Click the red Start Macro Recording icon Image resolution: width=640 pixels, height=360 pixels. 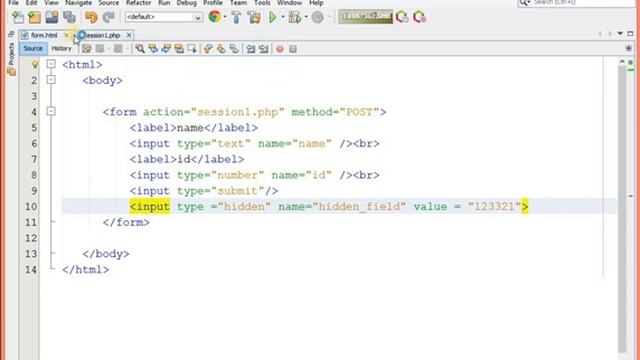tap(280, 49)
